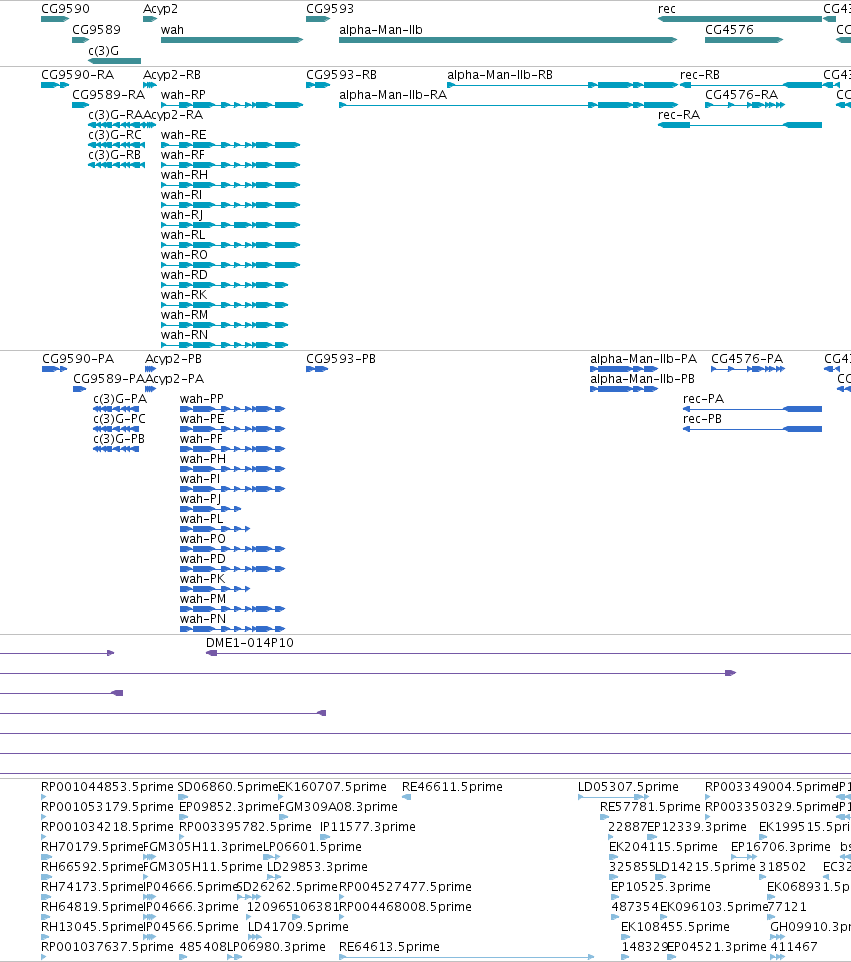Click transcript label rec-RB
This screenshot has width=851, height=962.
(x=700, y=75)
